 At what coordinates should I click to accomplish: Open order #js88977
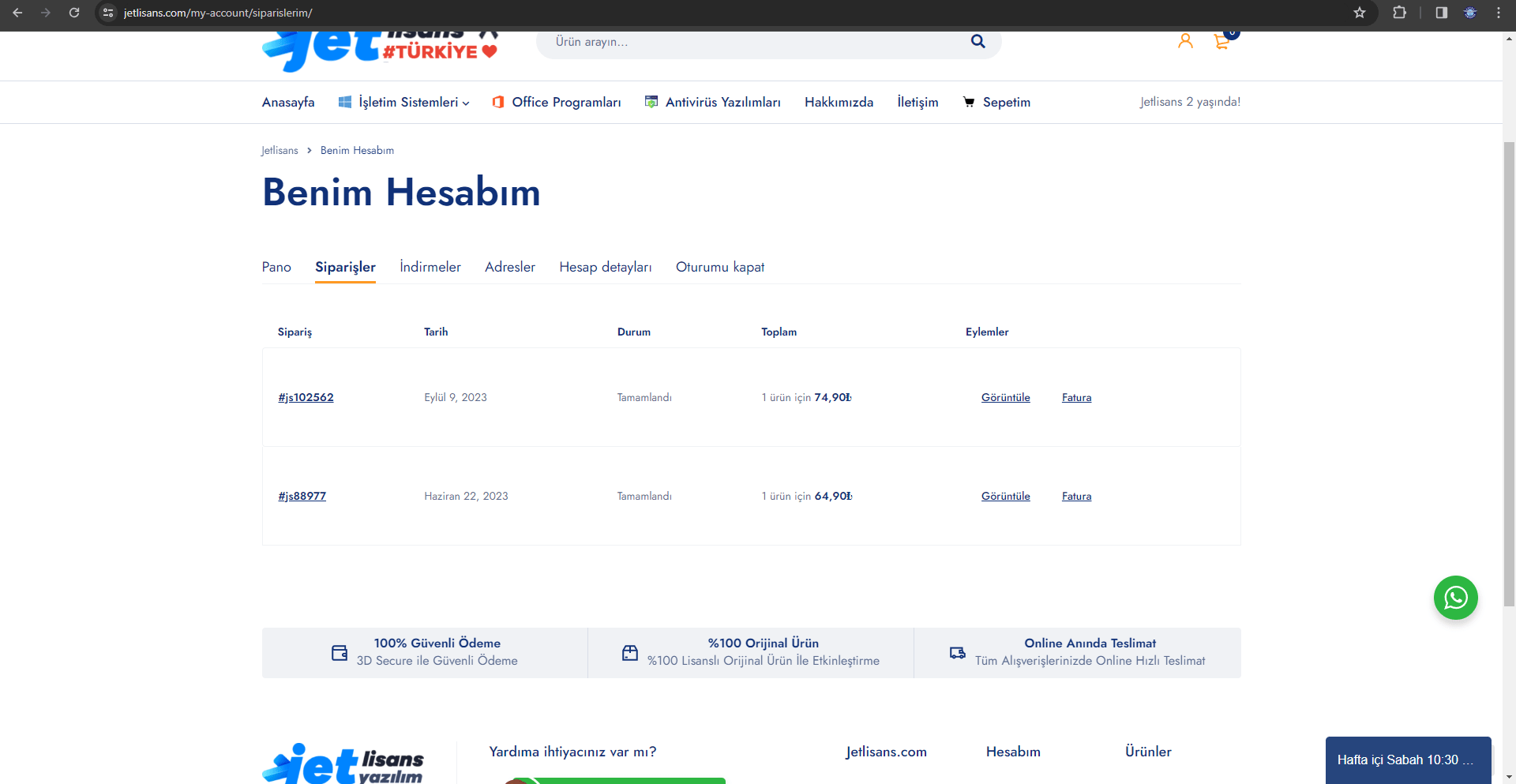tap(302, 496)
